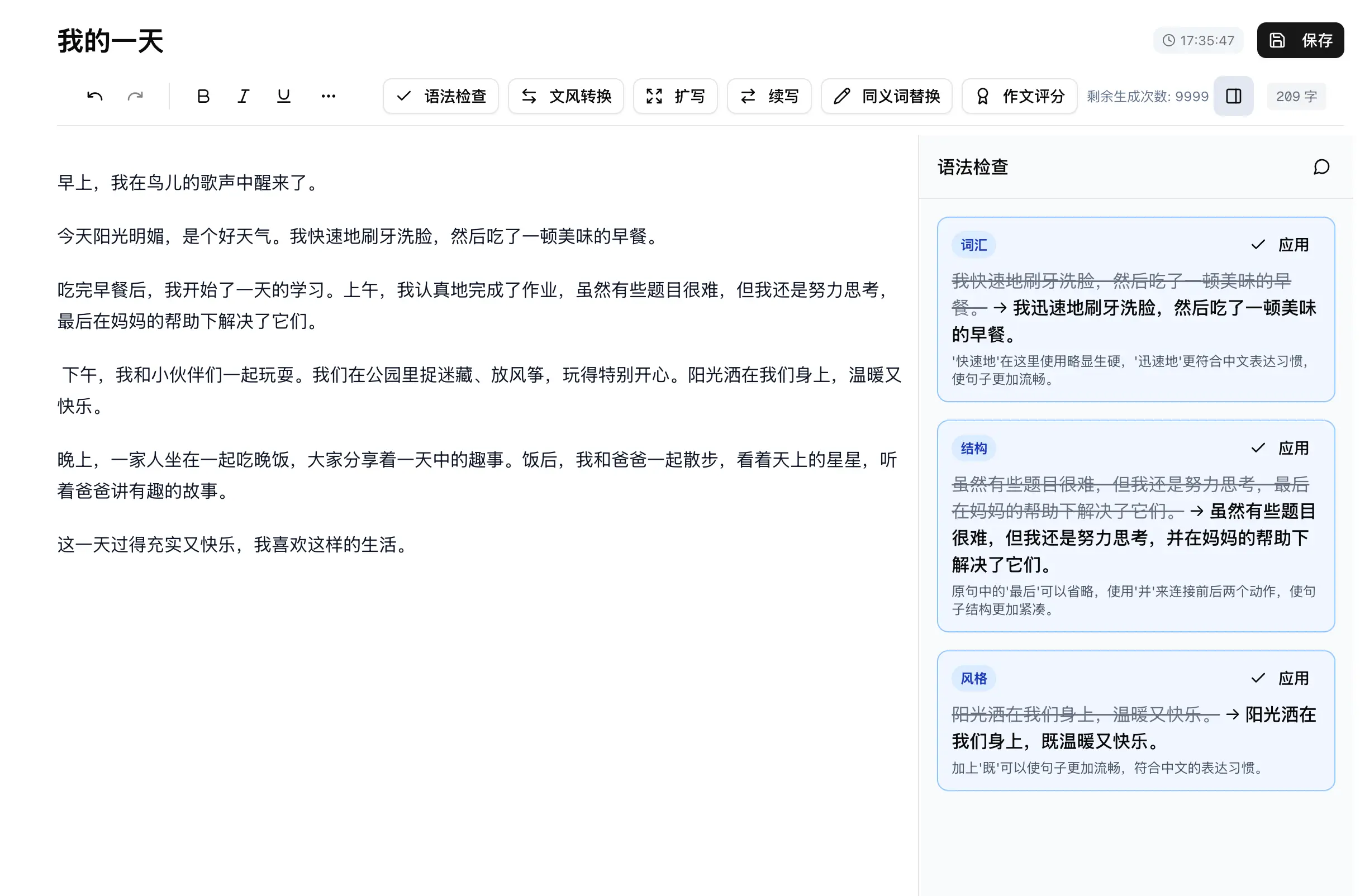Open the comment bubble in 语法检查 panel

[1321, 168]
